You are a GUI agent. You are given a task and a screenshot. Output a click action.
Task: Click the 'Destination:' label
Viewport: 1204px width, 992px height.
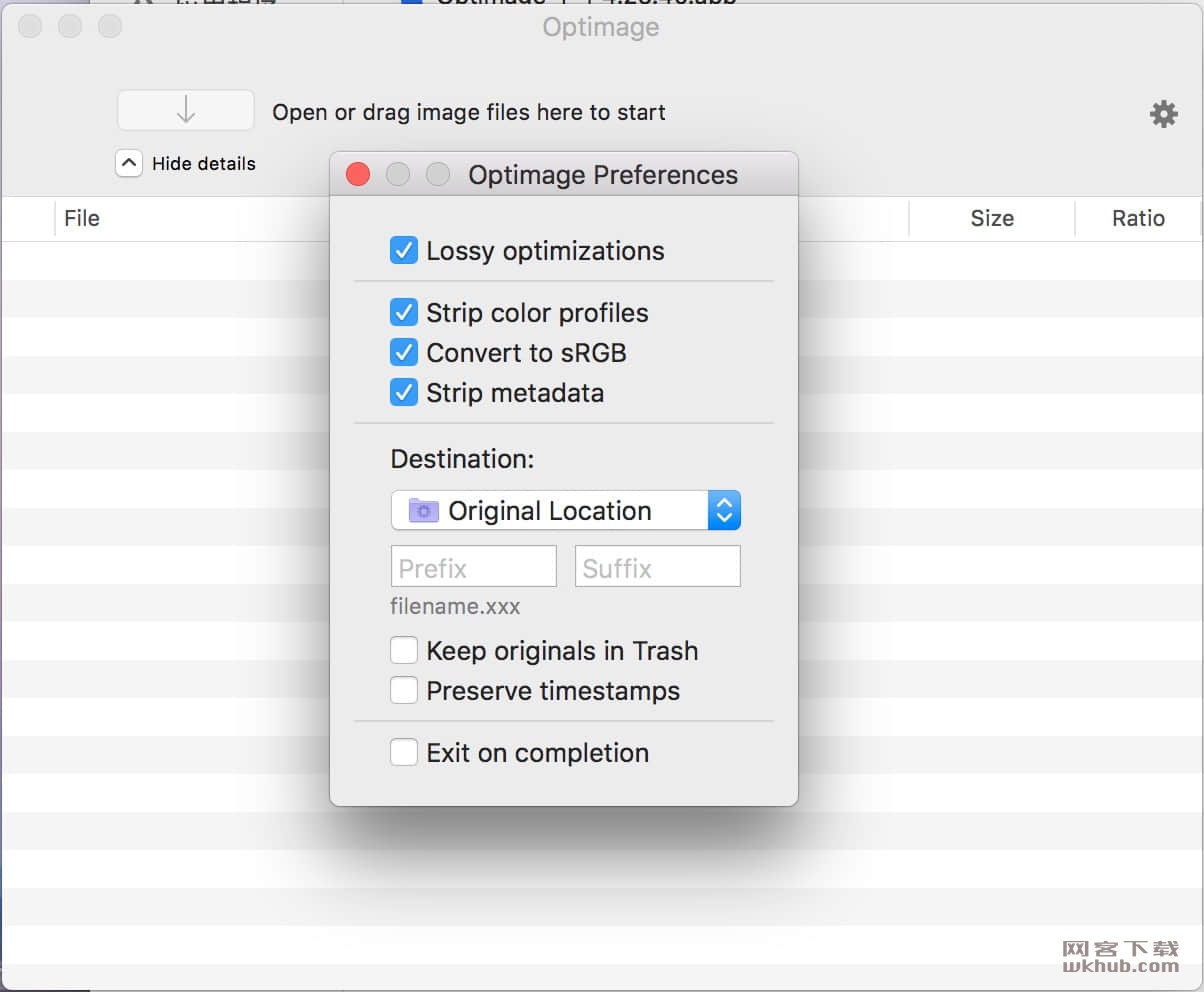coord(462,459)
